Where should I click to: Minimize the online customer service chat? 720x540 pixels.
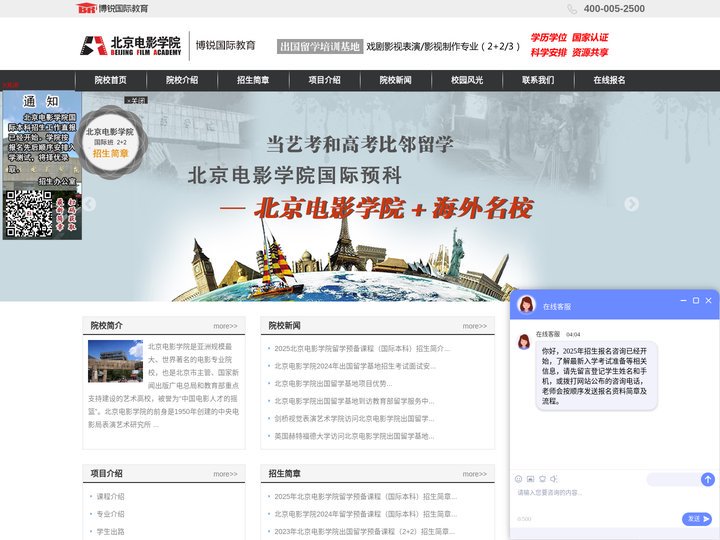click(683, 300)
